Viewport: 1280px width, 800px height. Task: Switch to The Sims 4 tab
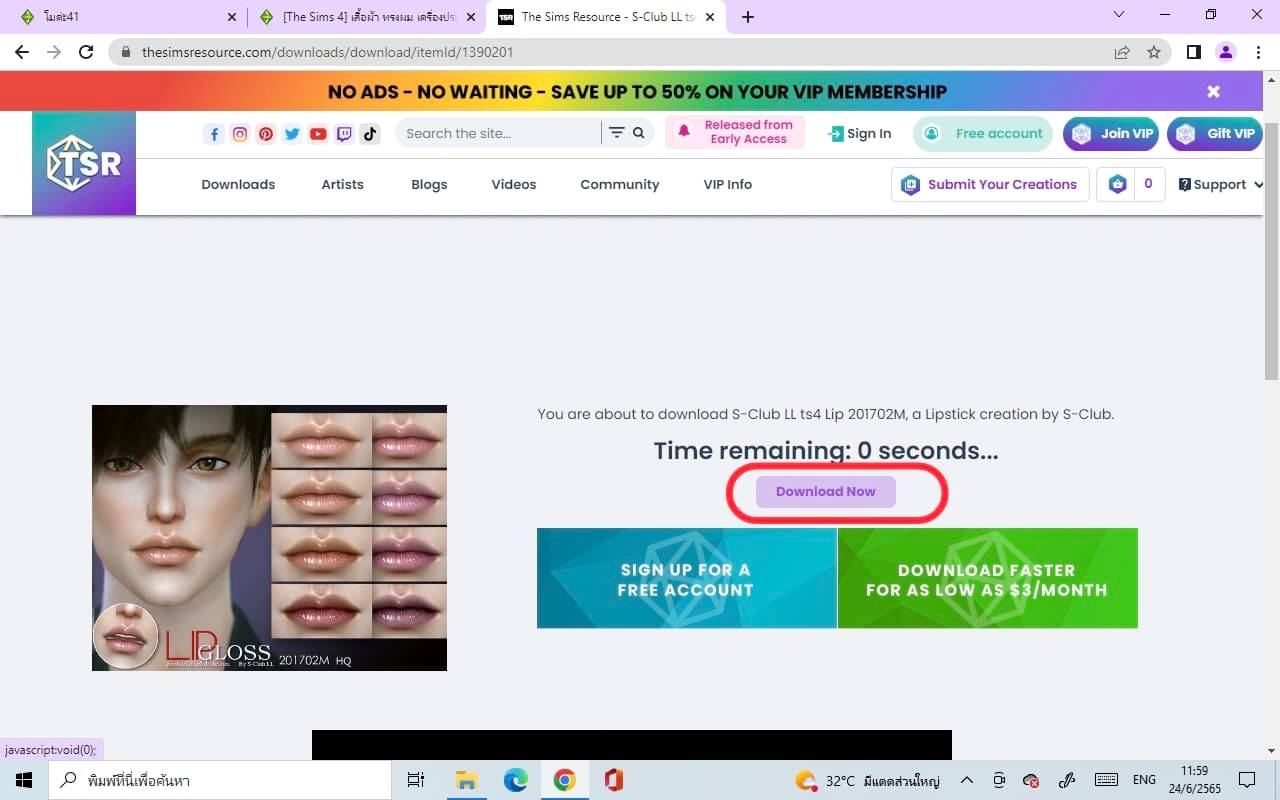coord(365,17)
